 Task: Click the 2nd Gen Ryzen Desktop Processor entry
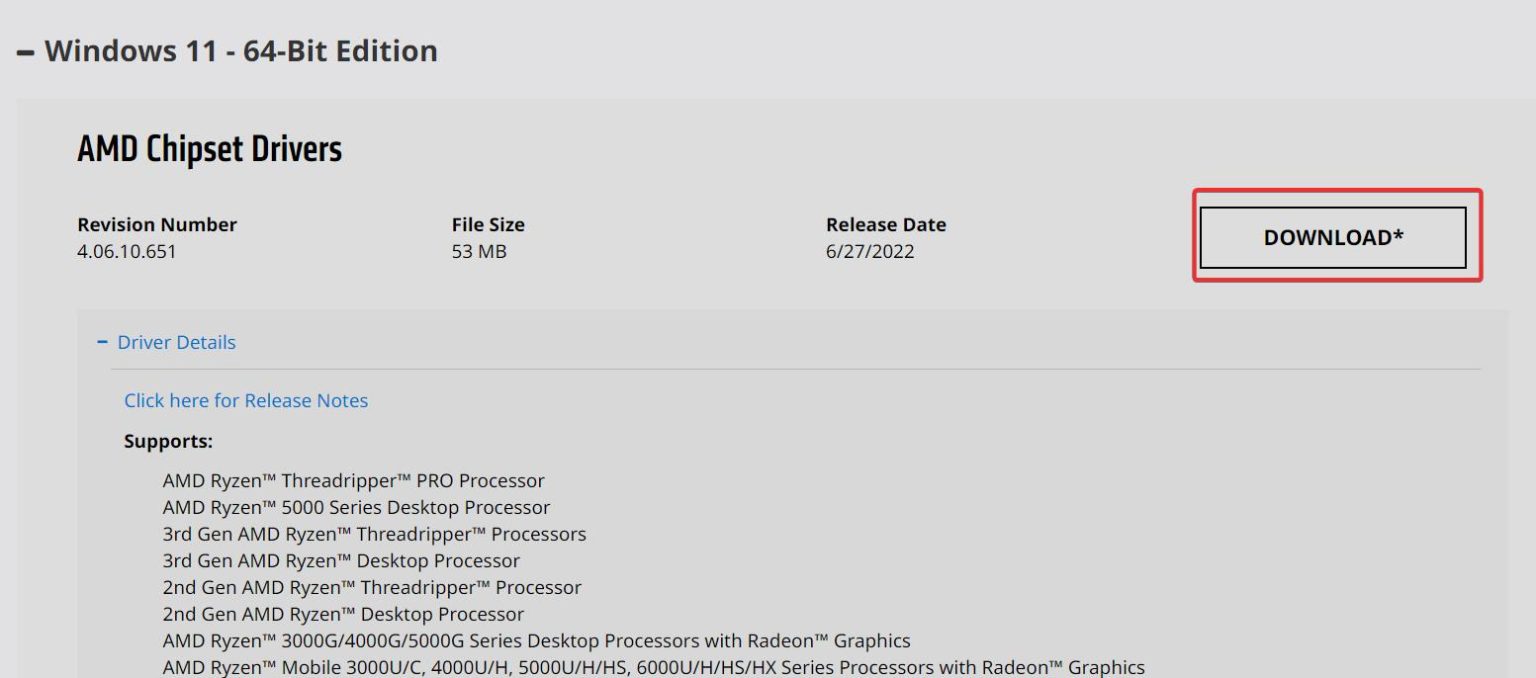pyautogui.click(x=343, y=614)
